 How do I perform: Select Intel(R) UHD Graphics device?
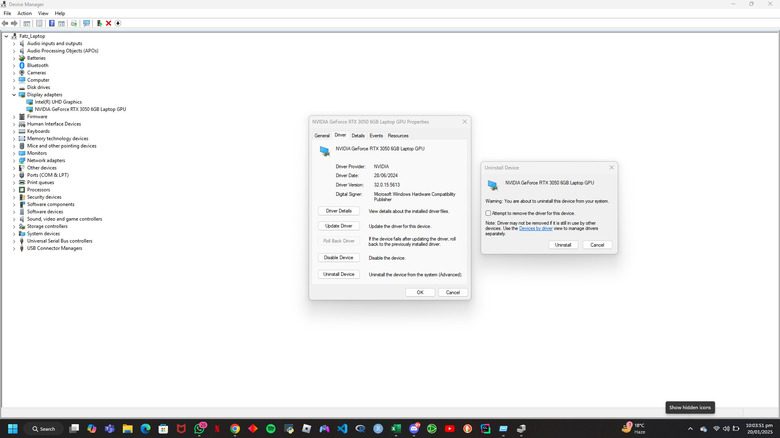pyautogui.click(x=58, y=102)
